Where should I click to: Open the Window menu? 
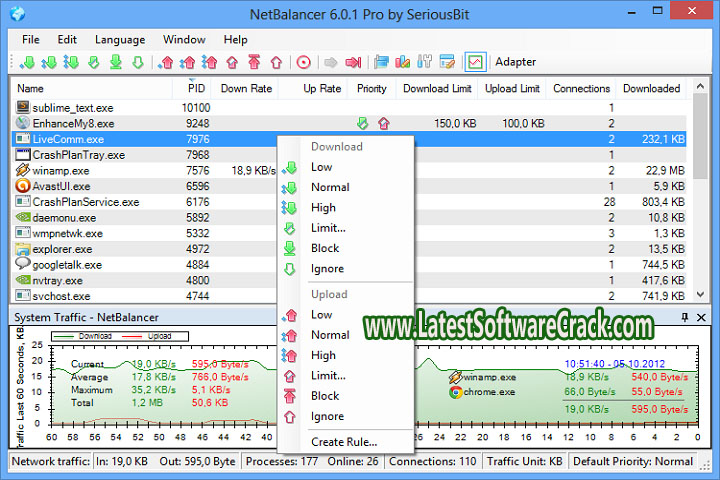coord(184,39)
